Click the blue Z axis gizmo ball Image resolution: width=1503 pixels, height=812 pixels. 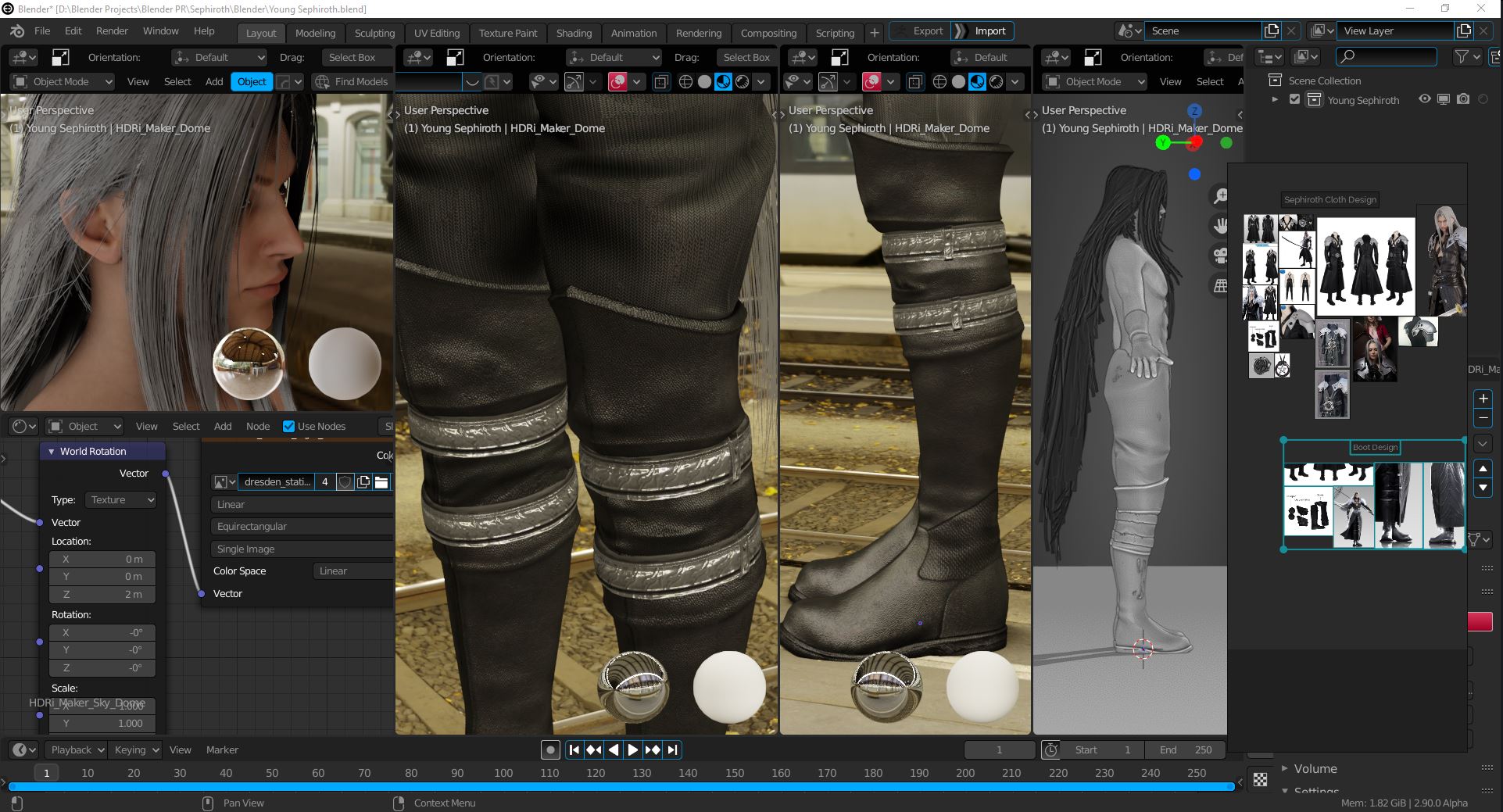click(1194, 111)
